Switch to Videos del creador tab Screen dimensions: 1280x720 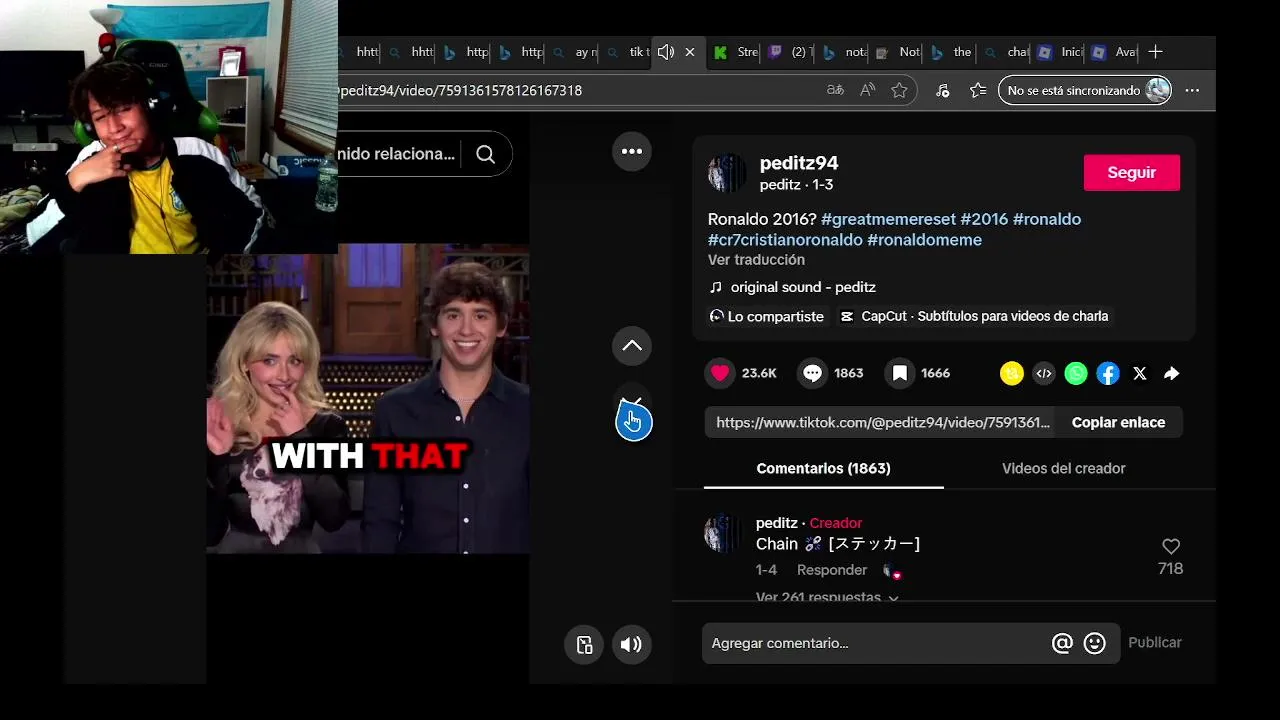coord(1064,468)
